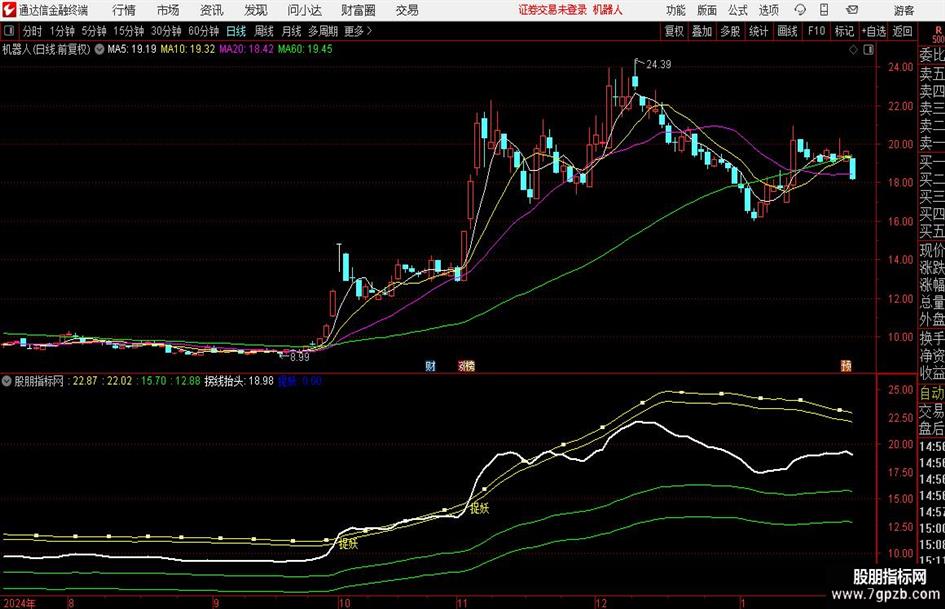This screenshot has width=945, height=609.
Task: Open the mail envelope icon
Action: (x=852, y=10)
